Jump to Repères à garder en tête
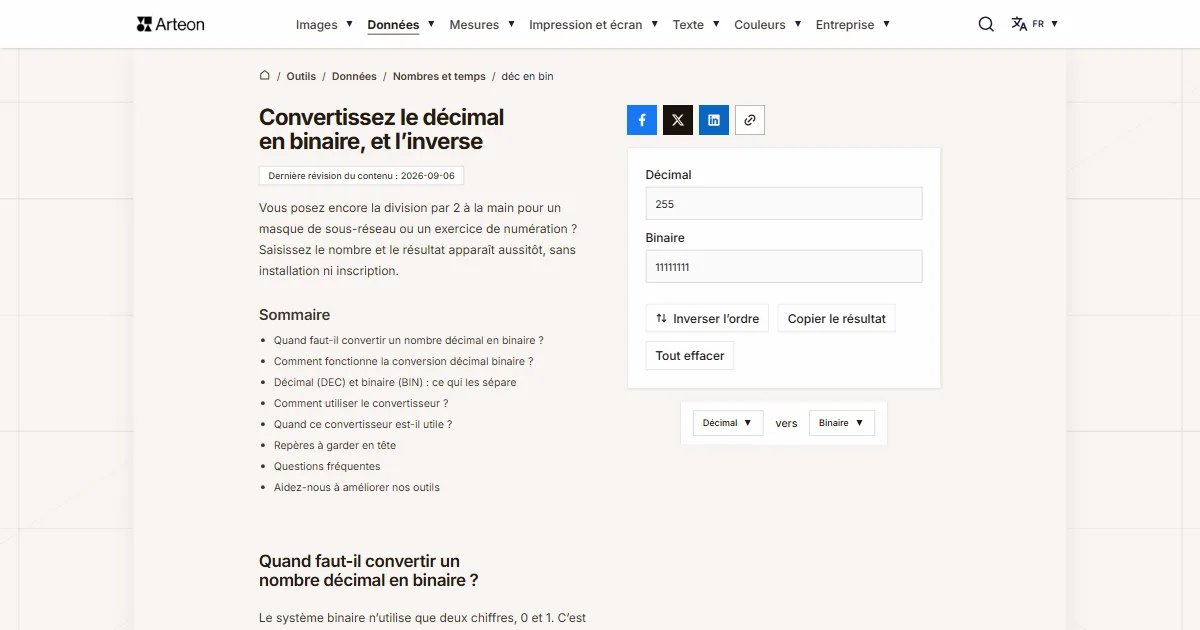The height and width of the screenshot is (630, 1200). (335, 446)
